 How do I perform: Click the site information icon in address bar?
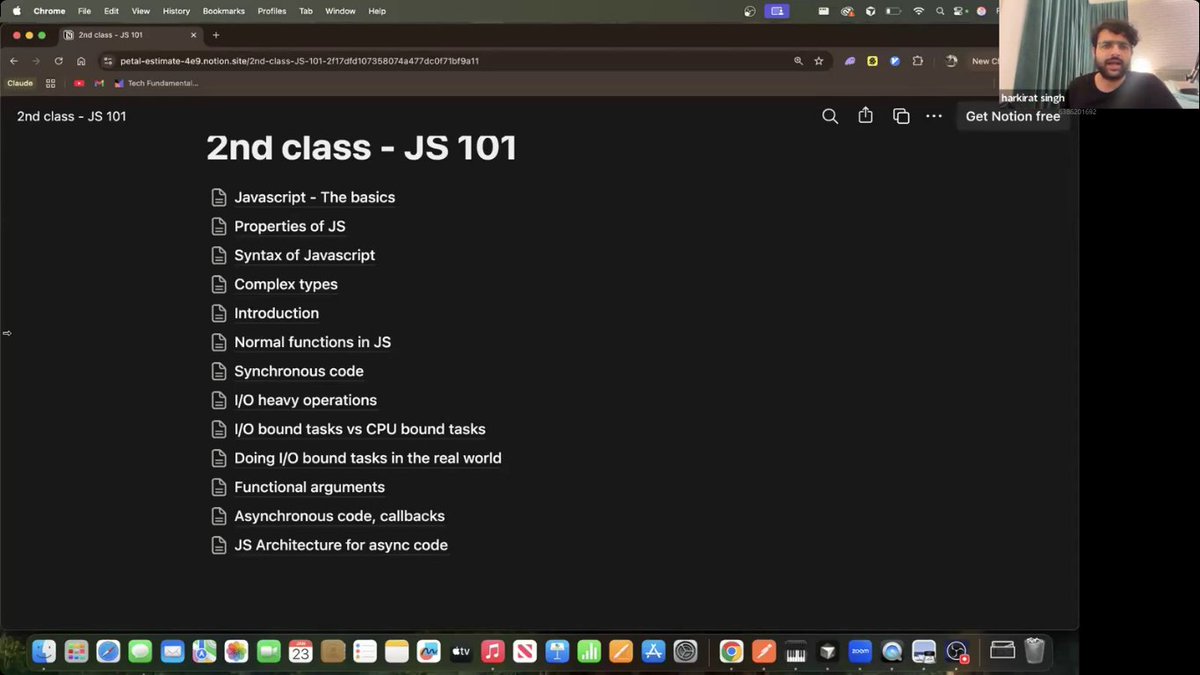coord(106,61)
